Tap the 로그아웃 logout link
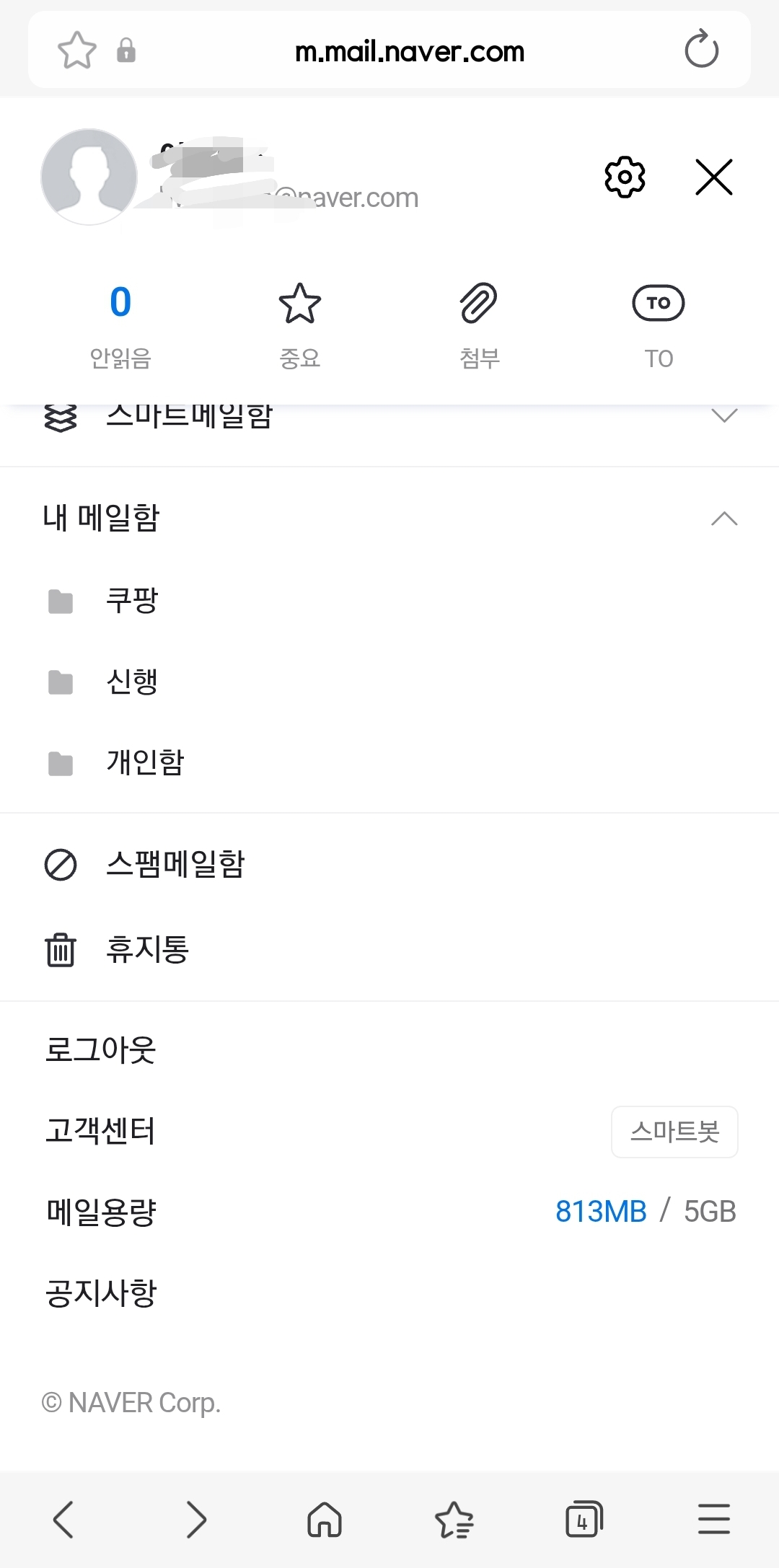 click(101, 1049)
